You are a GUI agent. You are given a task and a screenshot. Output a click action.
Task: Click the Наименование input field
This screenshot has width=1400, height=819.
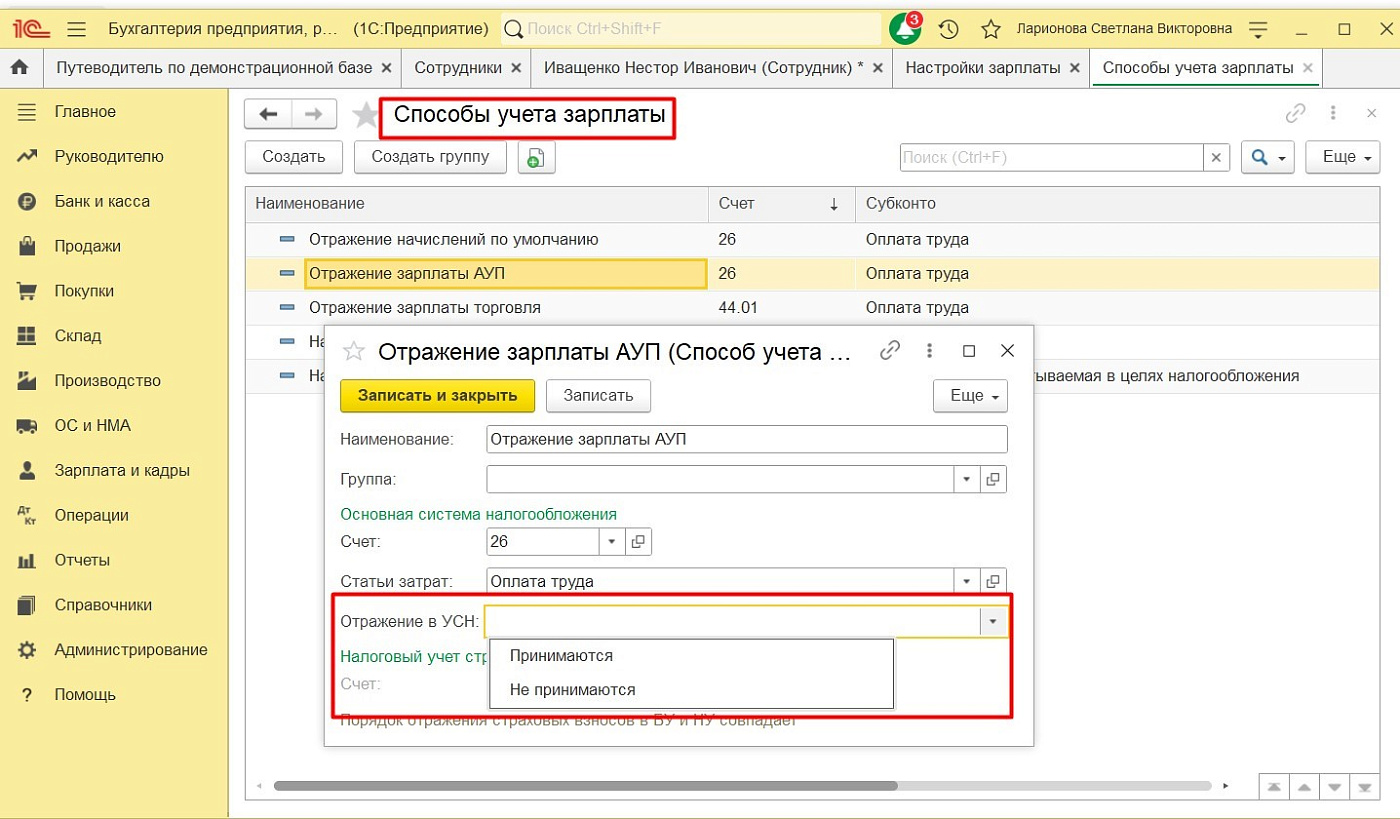[x=746, y=439]
